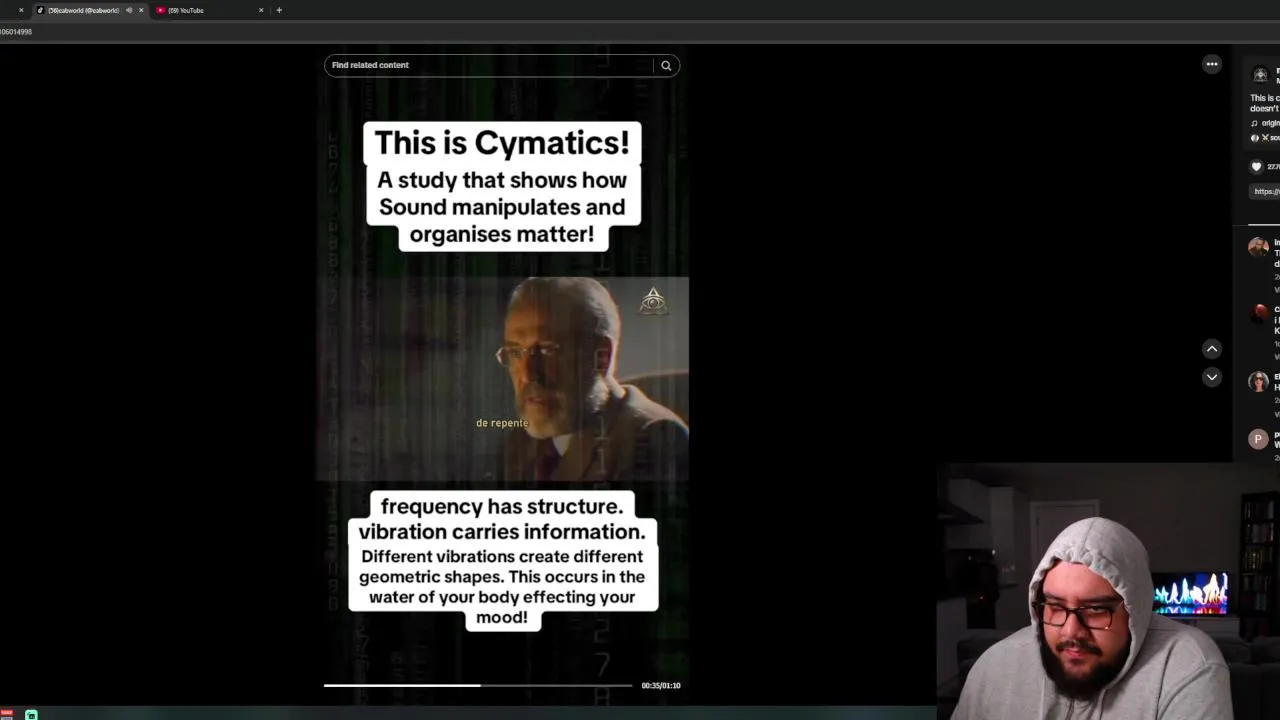Open the red avatar commenter profile

click(1259, 314)
